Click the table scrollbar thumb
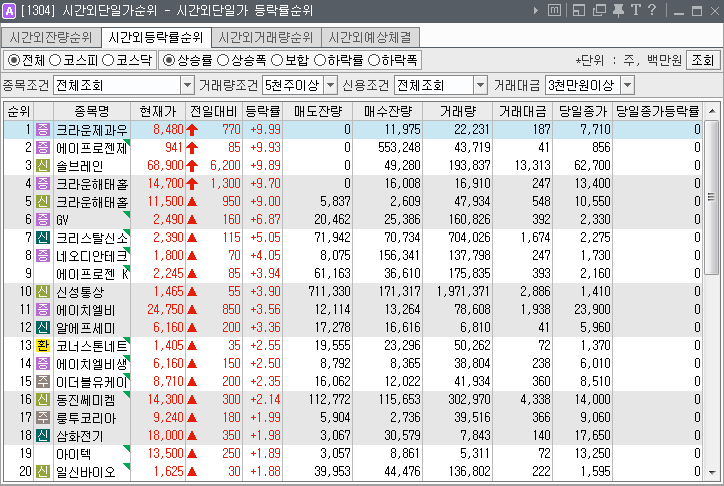Image resolution: width=724 pixels, height=486 pixels. 712,198
